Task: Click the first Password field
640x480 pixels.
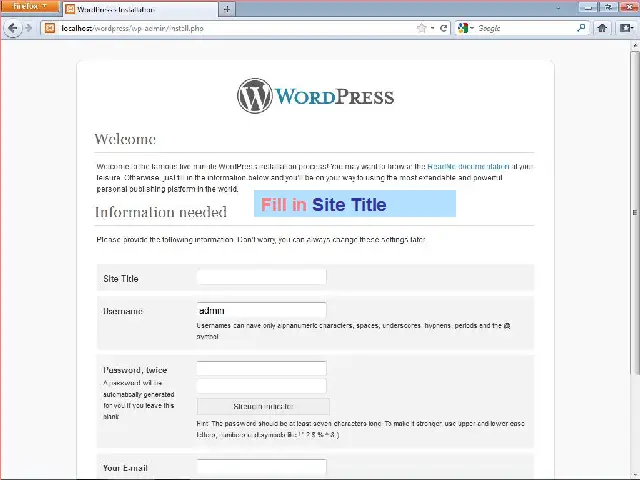Action: pos(262,368)
